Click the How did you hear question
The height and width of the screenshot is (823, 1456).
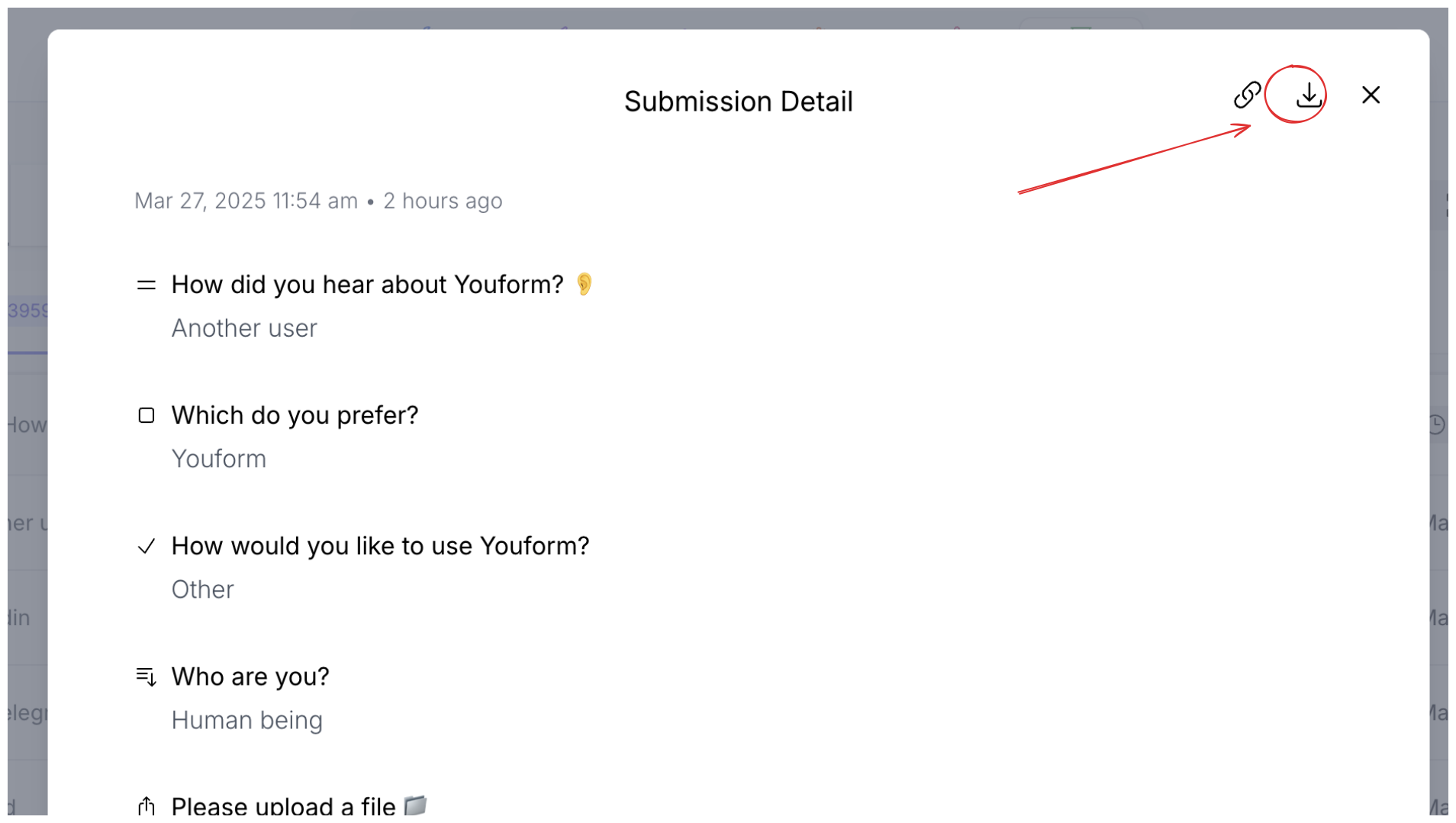[367, 285]
